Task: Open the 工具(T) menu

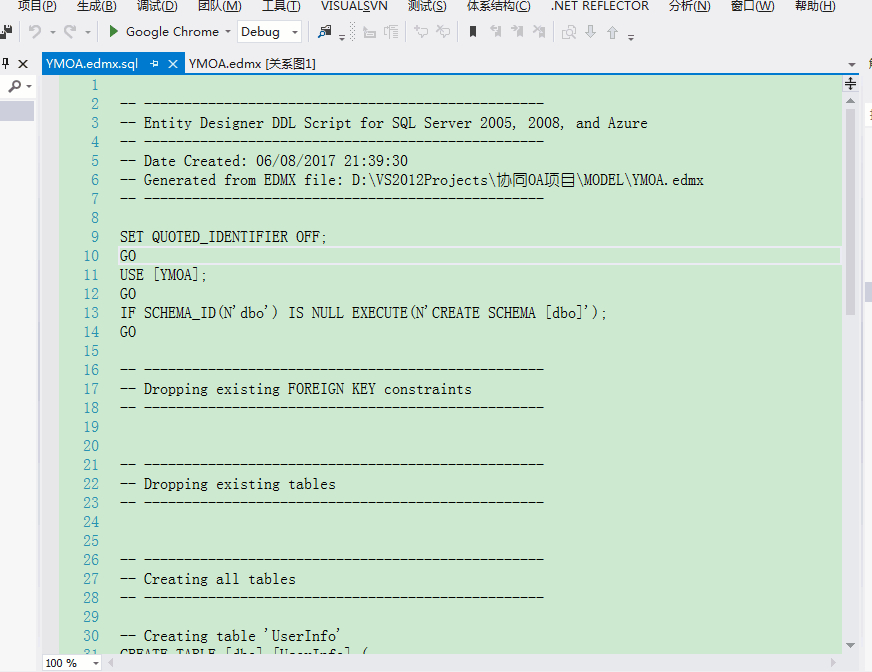Action: (x=281, y=6)
